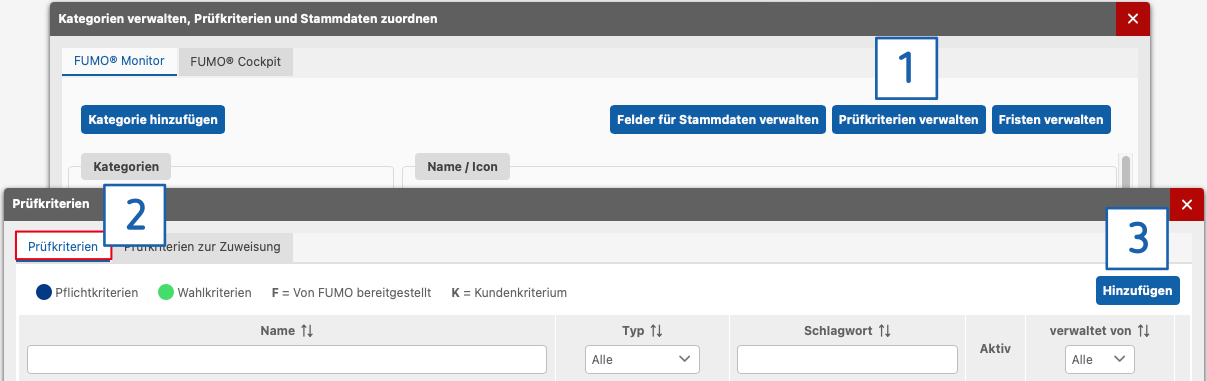The image size is (1207, 381).
Task: Focus the Name filter input field
Action: pos(287,359)
